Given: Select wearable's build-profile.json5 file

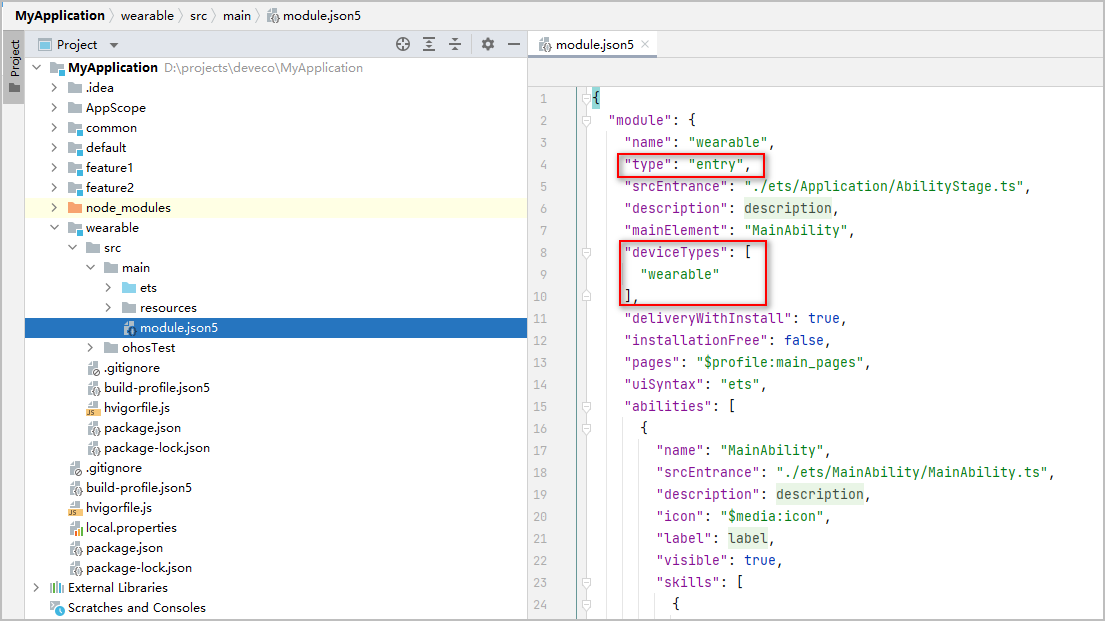Looking at the screenshot, I should point(156,388).
